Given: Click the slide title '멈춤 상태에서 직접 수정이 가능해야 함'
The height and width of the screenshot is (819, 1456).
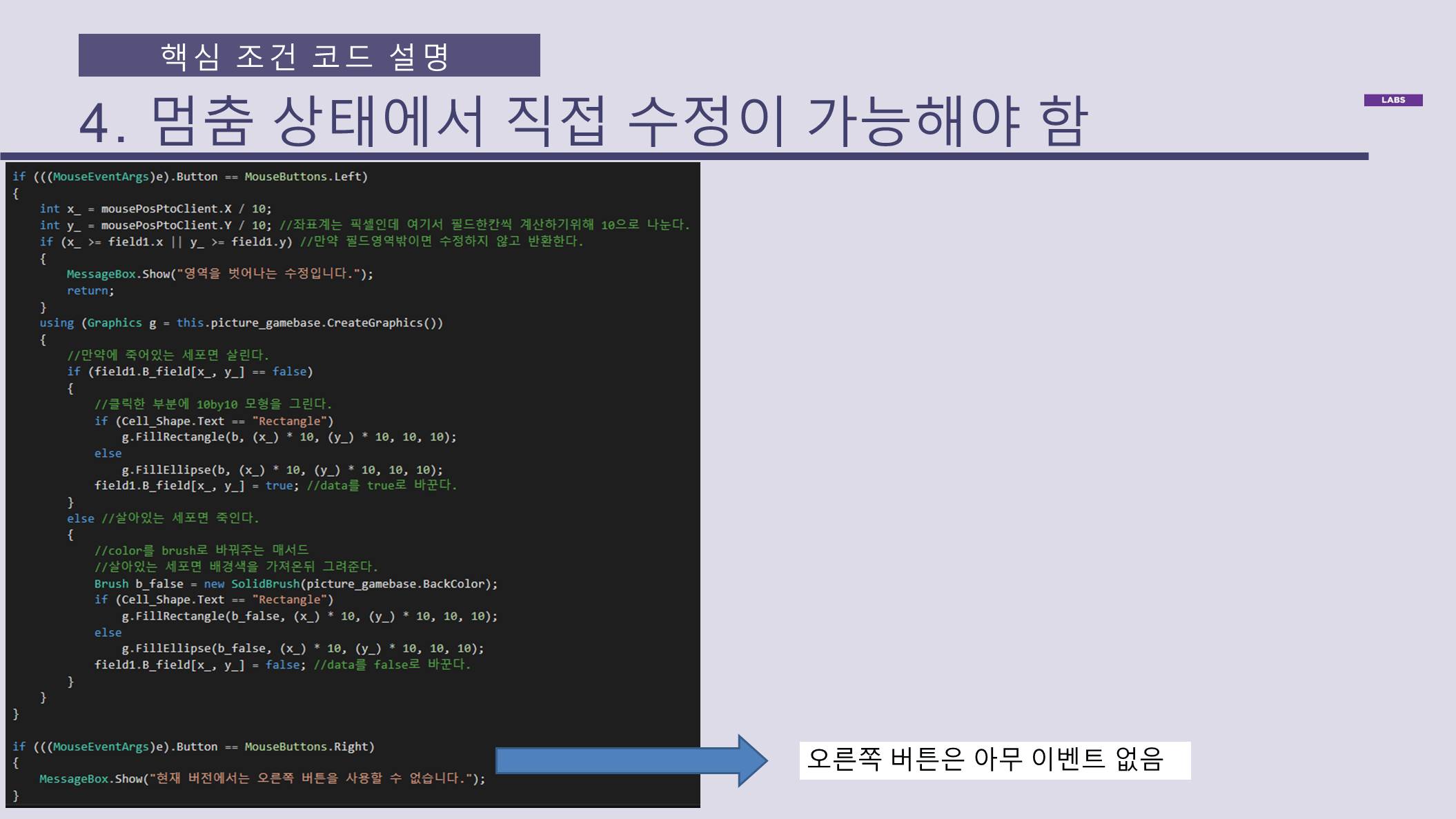Looking at the screenshot, I should (x=583, y=121).
